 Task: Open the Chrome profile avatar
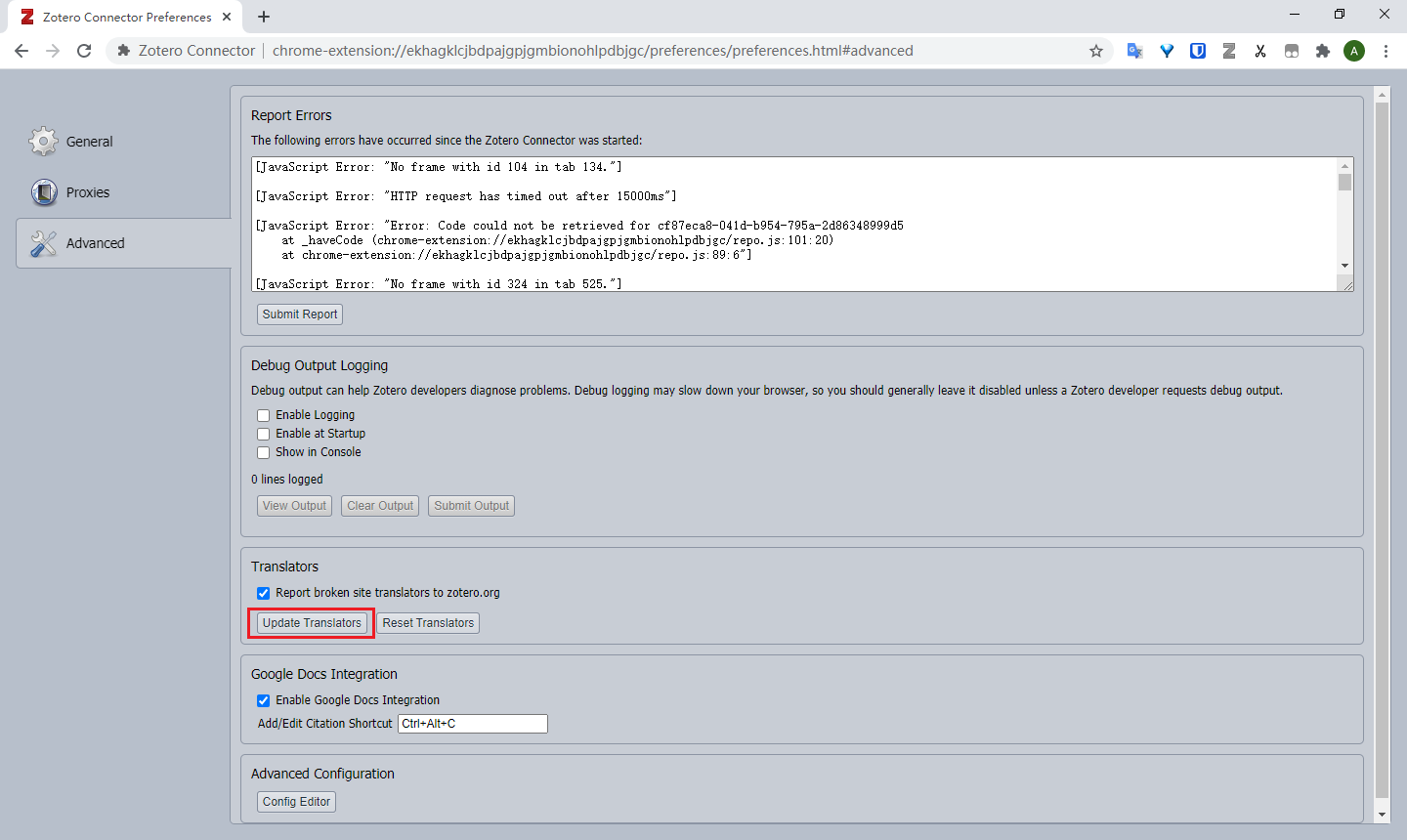[1354, 51]
